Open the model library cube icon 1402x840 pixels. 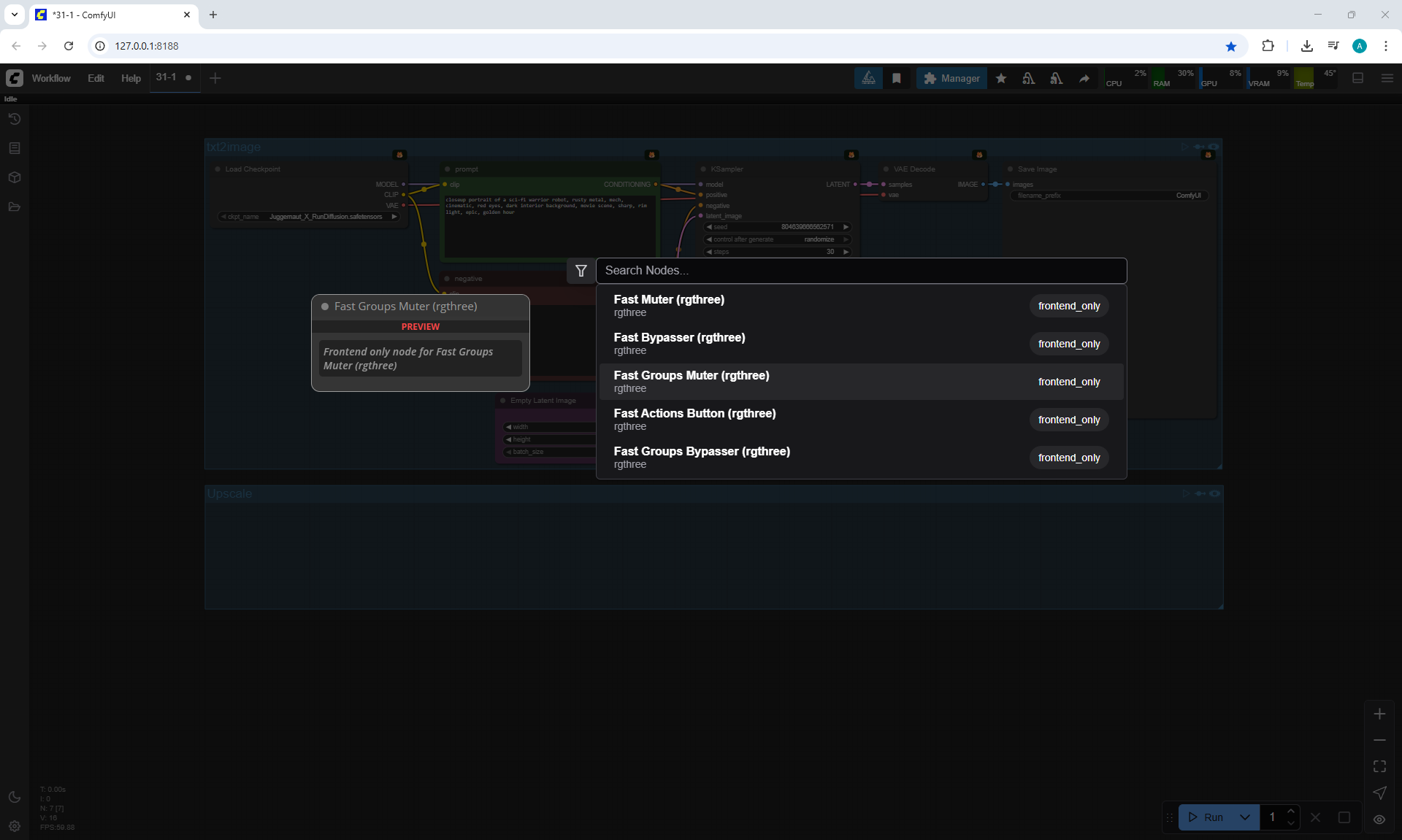[x=15, y=177]
